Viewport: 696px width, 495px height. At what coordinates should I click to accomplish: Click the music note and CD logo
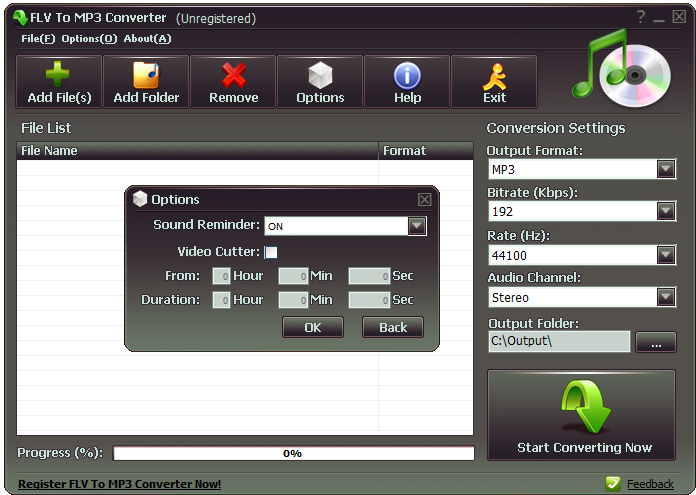(621, 69)
